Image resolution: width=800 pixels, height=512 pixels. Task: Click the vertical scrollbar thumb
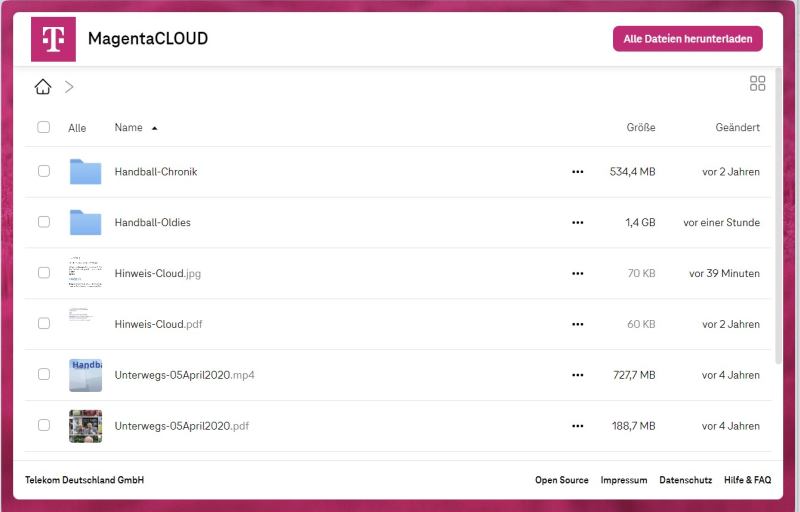click(779, 216)
